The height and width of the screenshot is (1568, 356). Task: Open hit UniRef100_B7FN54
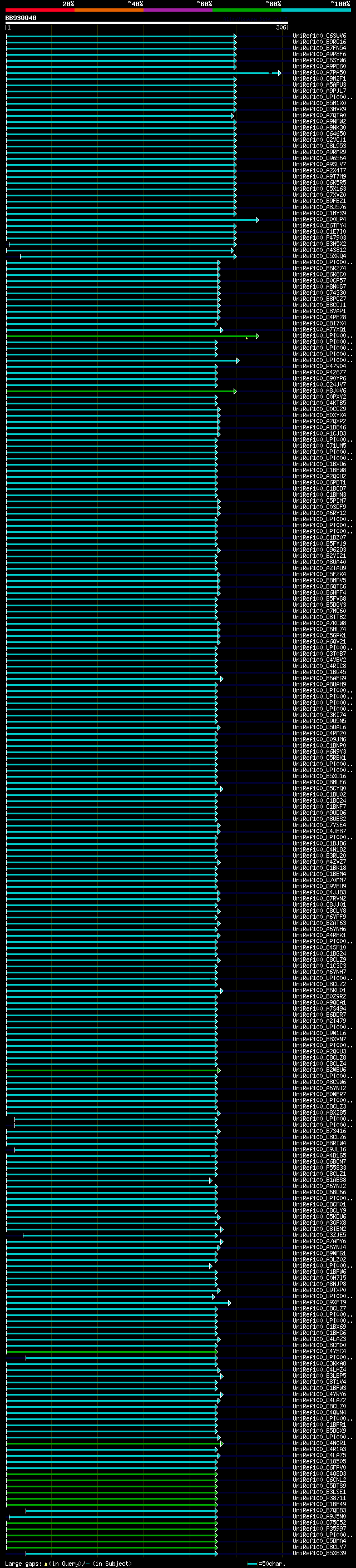click(x=319, y=48)
